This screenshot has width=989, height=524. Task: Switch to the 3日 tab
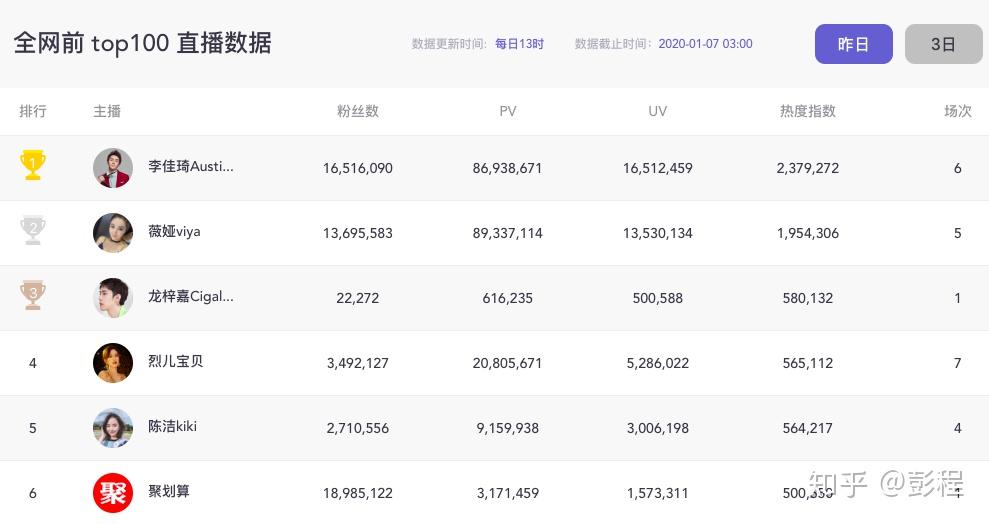(943, 44)
